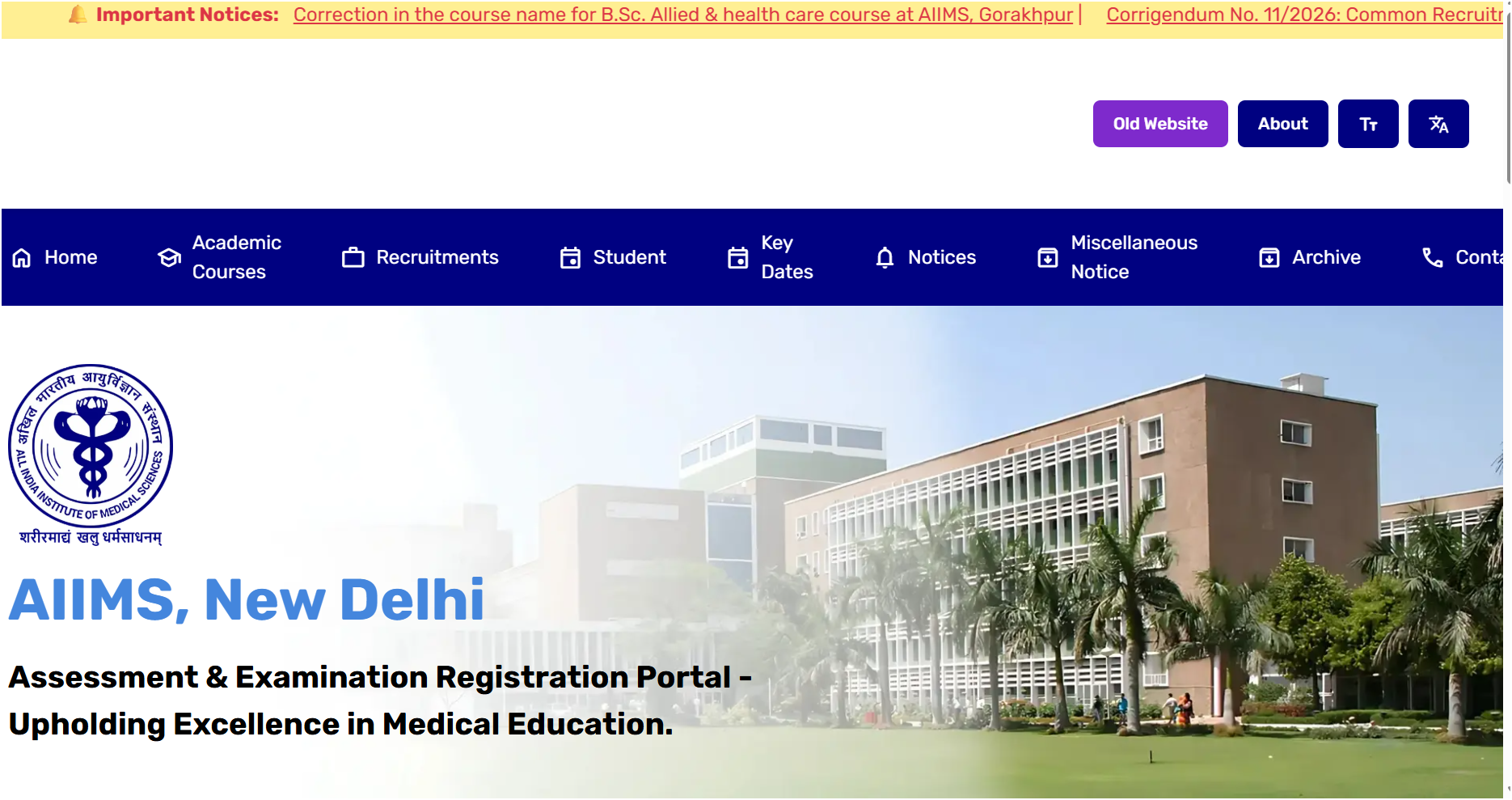Screen dimensions: 1512x800
Task: Click the graduation cap icon for Academic Courses
Action: 169,258
